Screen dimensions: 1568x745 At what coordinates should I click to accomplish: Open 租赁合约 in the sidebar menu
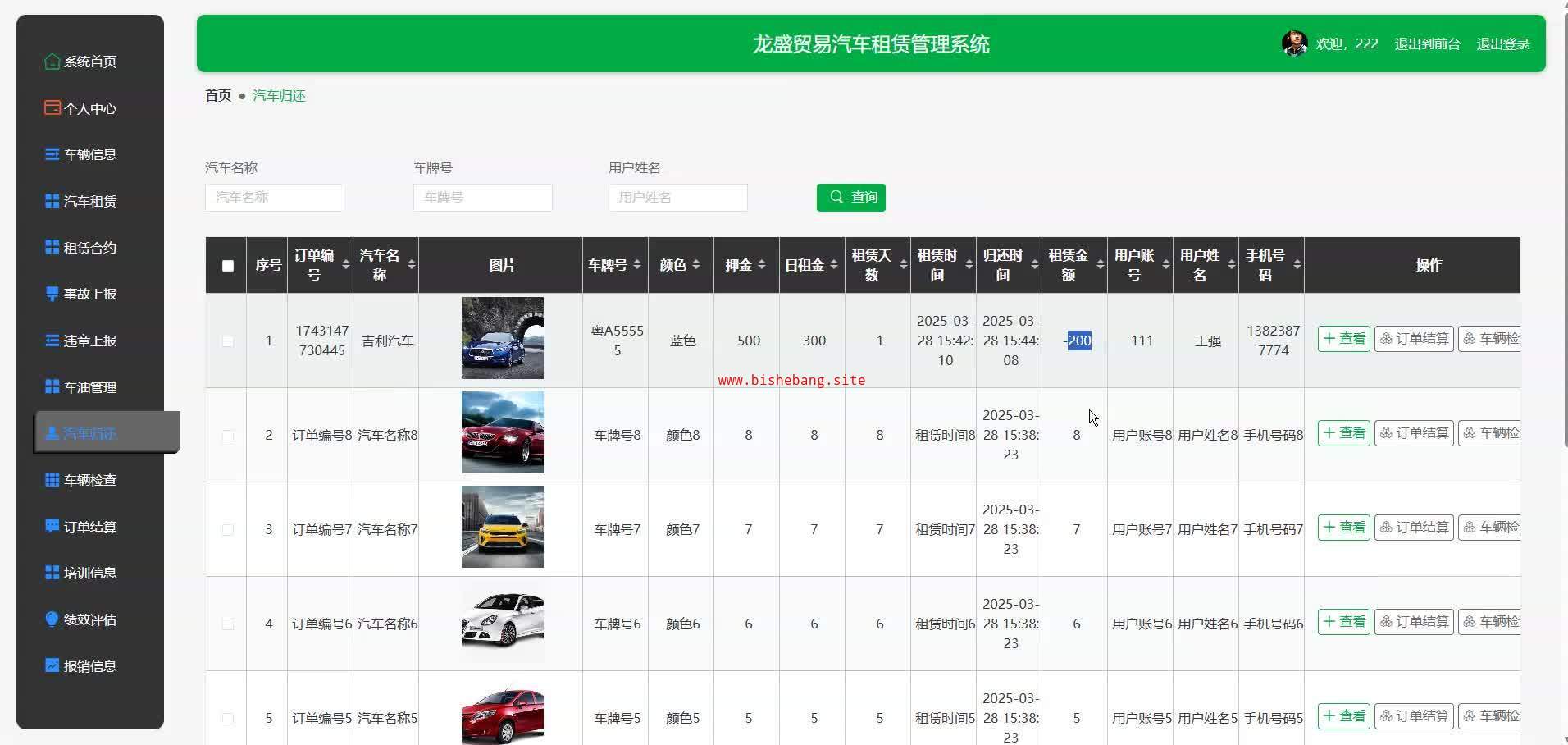89,248
